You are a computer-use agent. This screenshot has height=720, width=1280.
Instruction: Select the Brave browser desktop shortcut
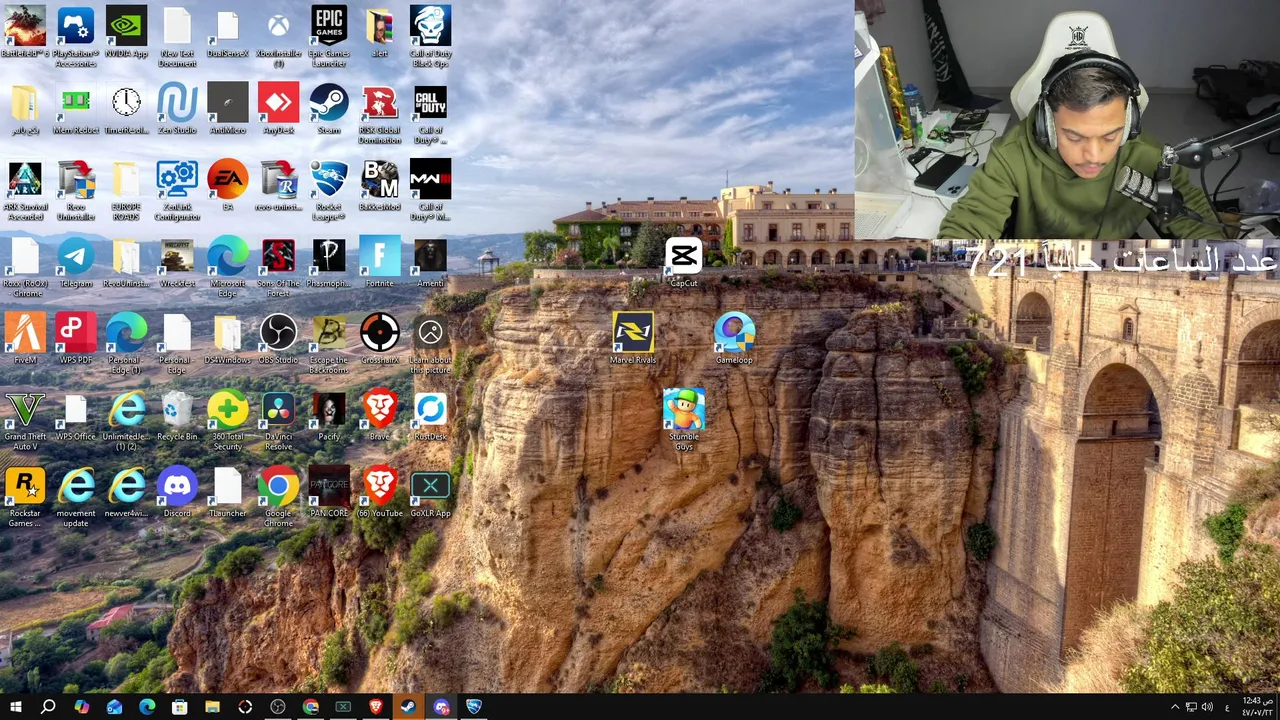click(380, 416)
